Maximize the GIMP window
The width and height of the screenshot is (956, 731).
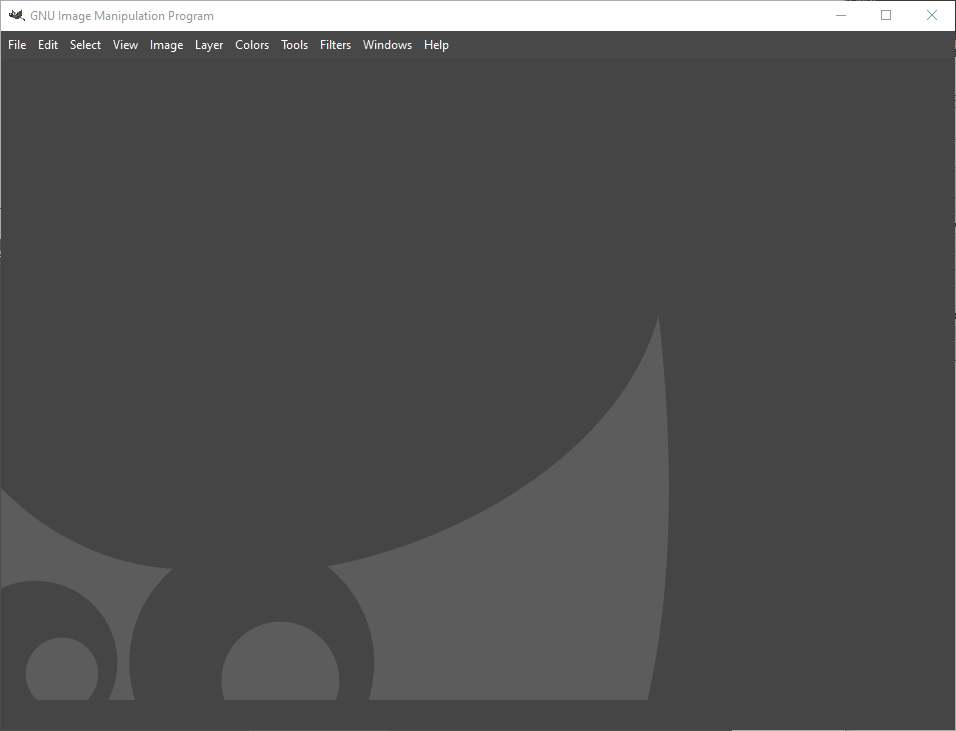click(x=886, y=15)
